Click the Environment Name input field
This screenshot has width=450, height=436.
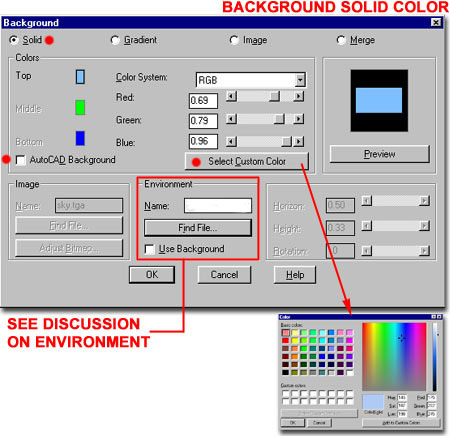coord(218,206)
